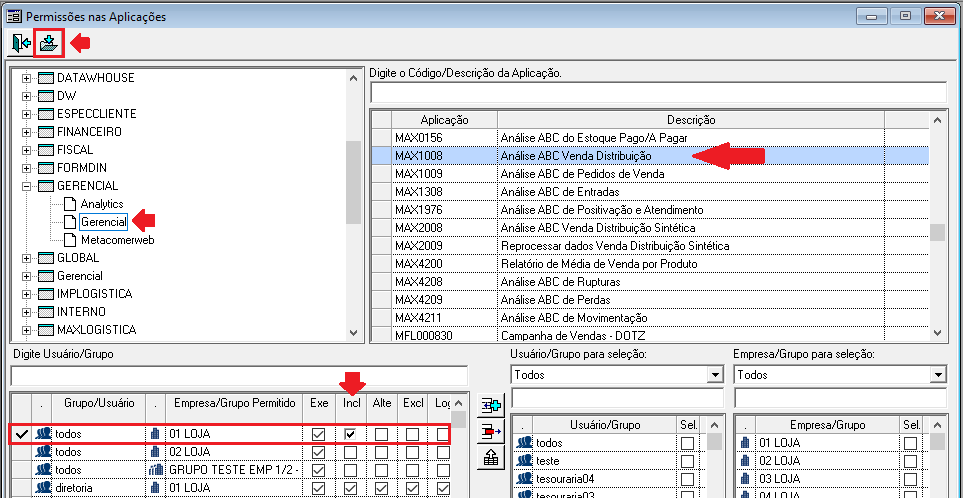Click the 'Incl' column header

[x=350, y=403]
